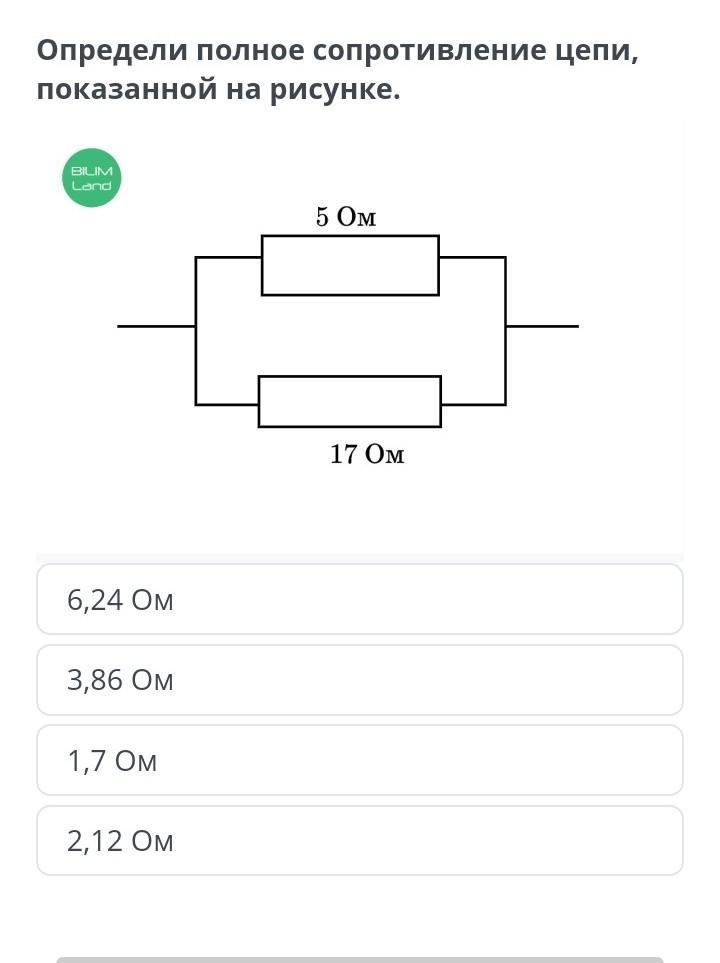This screenshot has width=720, height=963.
Task: Click the wire left of the 5 Ом resistor
Action: pyautogui.click(x=228, y=258)
